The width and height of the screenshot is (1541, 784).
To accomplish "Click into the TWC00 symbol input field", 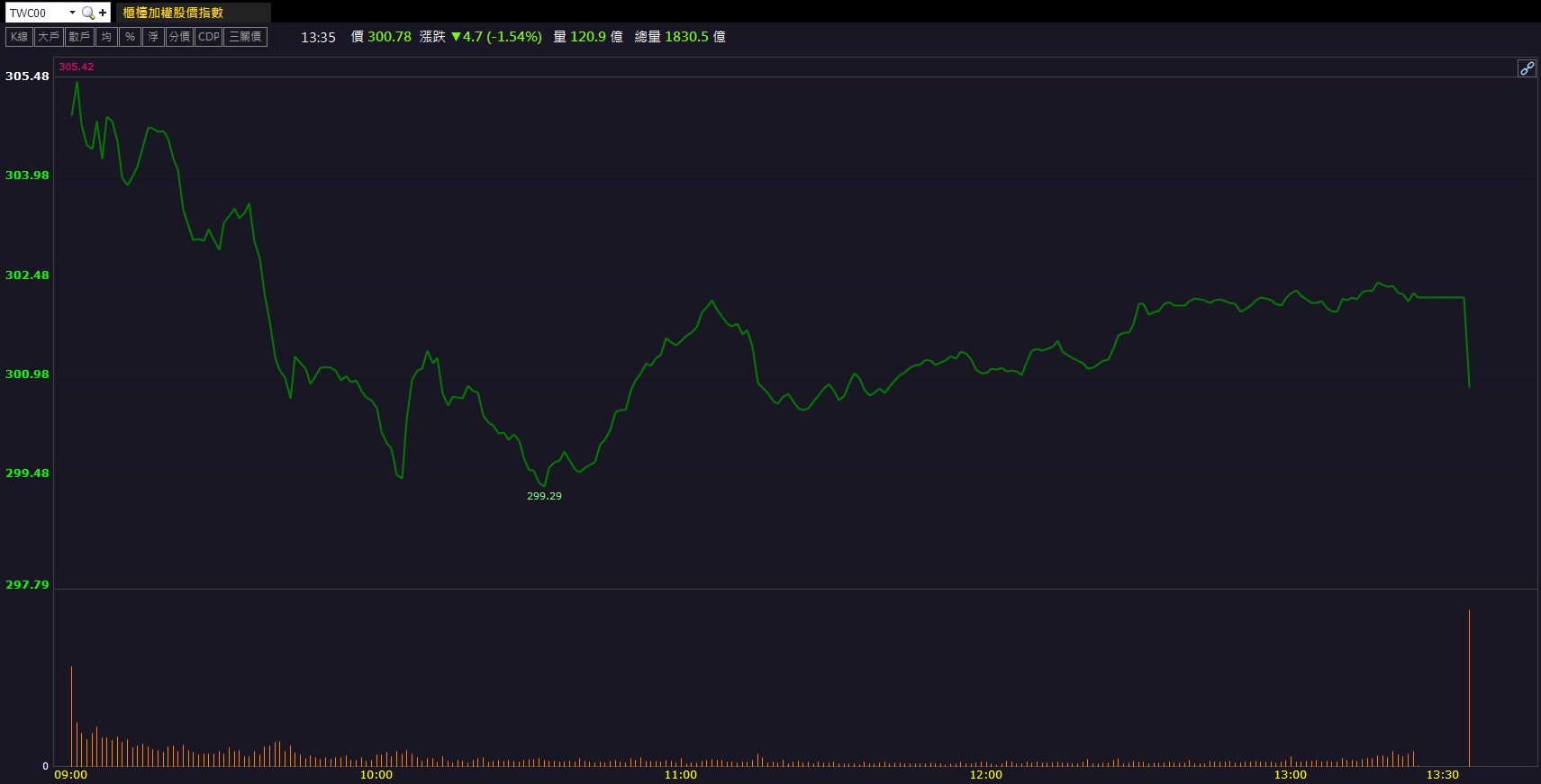I will [x=36, y=13].
